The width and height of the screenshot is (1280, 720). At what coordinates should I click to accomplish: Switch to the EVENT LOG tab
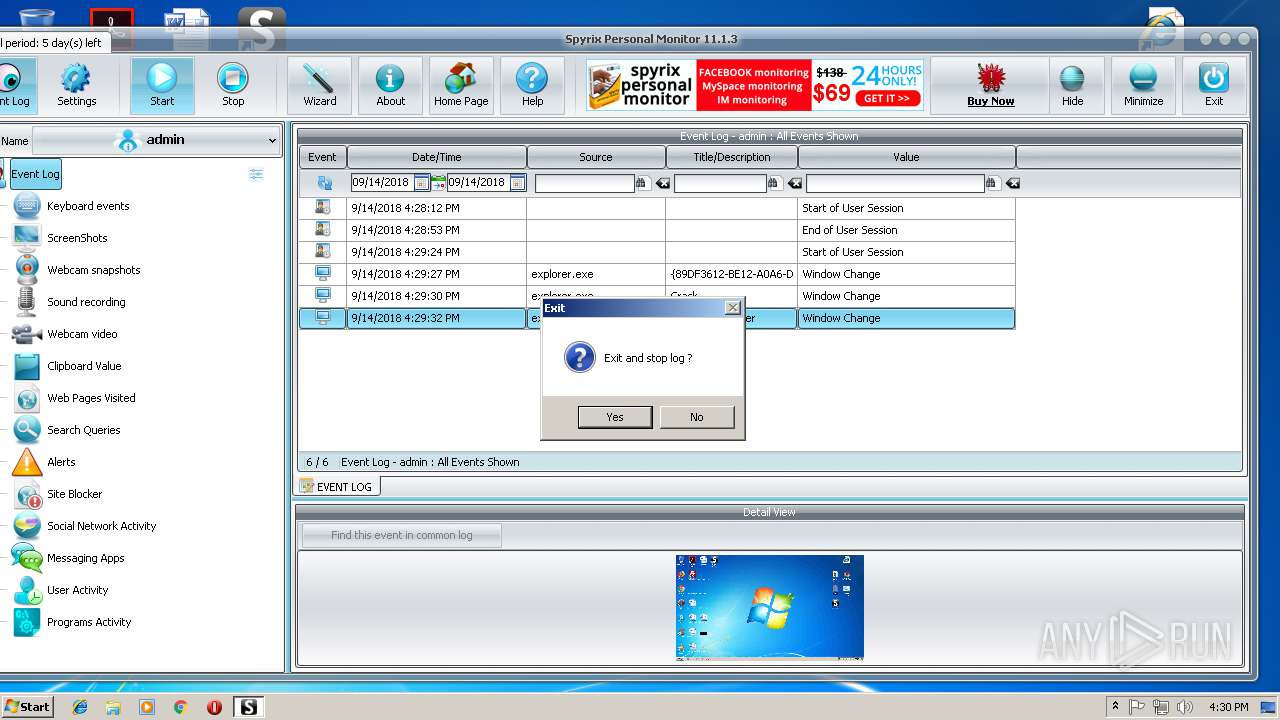click(337, 487)
